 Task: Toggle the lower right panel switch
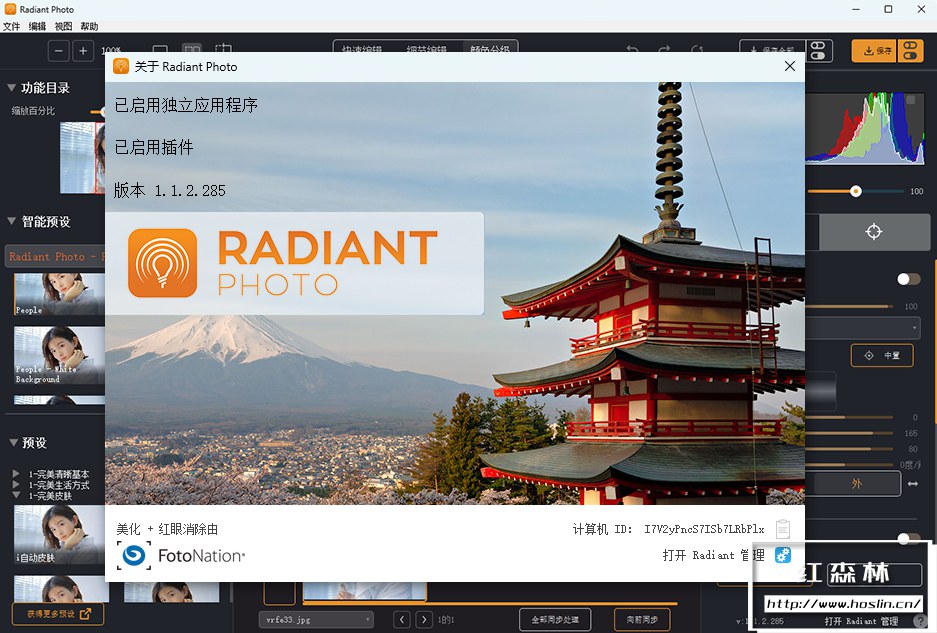908,538
